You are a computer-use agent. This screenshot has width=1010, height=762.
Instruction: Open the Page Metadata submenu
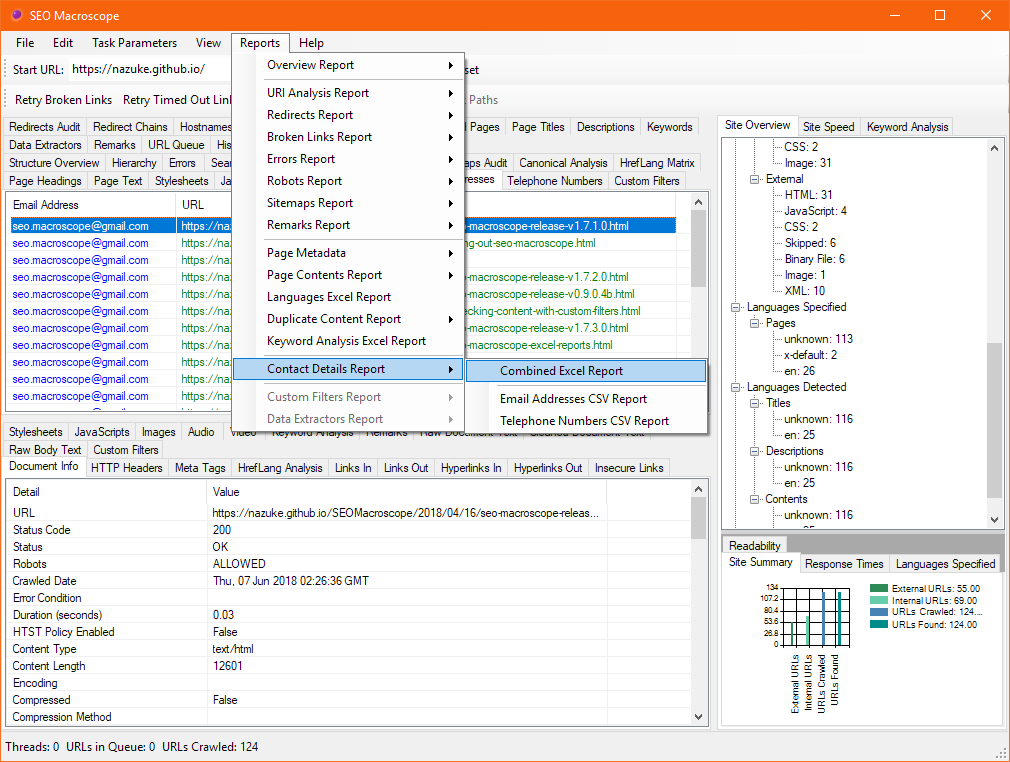point(348,253)
